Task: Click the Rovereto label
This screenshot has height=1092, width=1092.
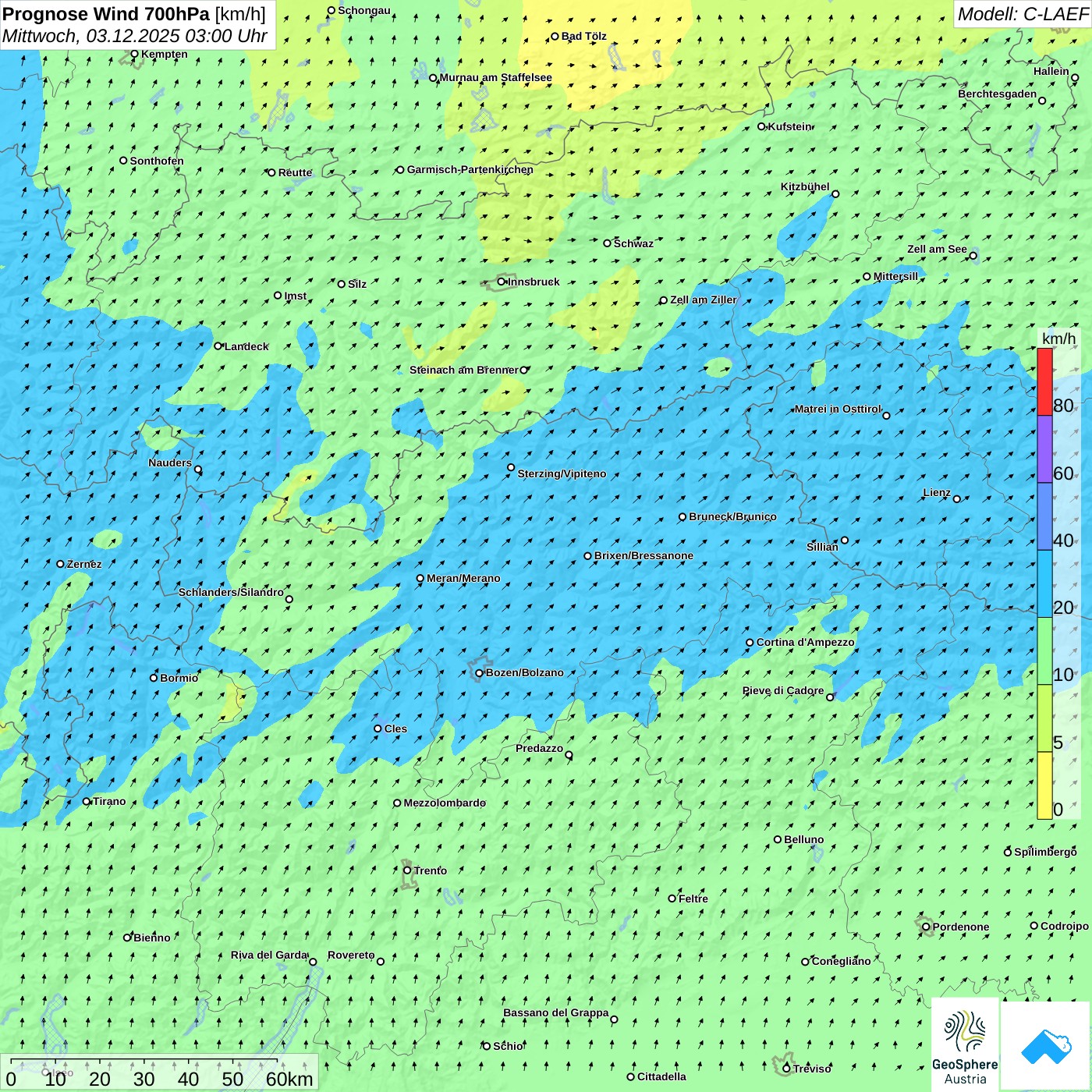Action: (351, 955)
